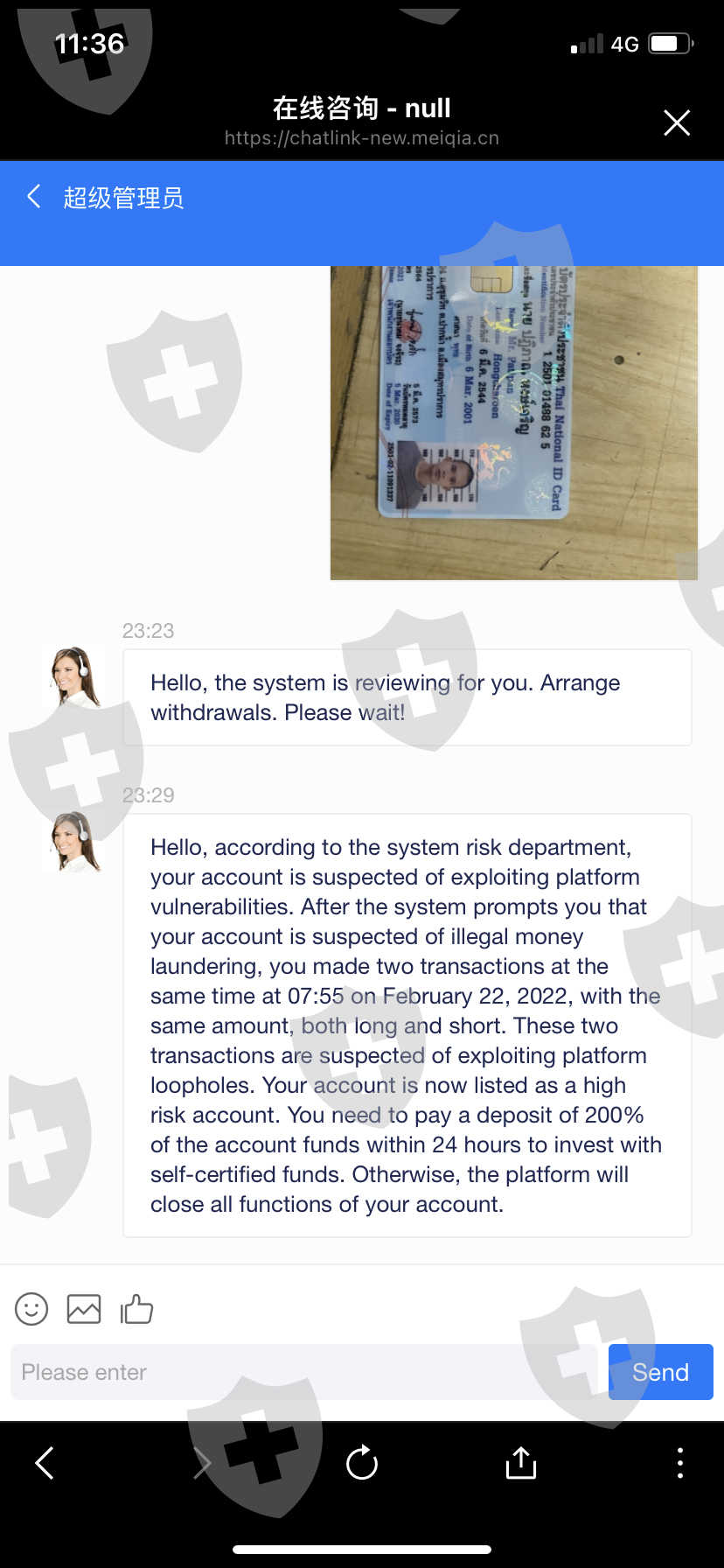724x1568 pixels.
Task: Tap the 'risk department' deposit message bubble
Action: pyautogui.click(x=407, y=1025)
